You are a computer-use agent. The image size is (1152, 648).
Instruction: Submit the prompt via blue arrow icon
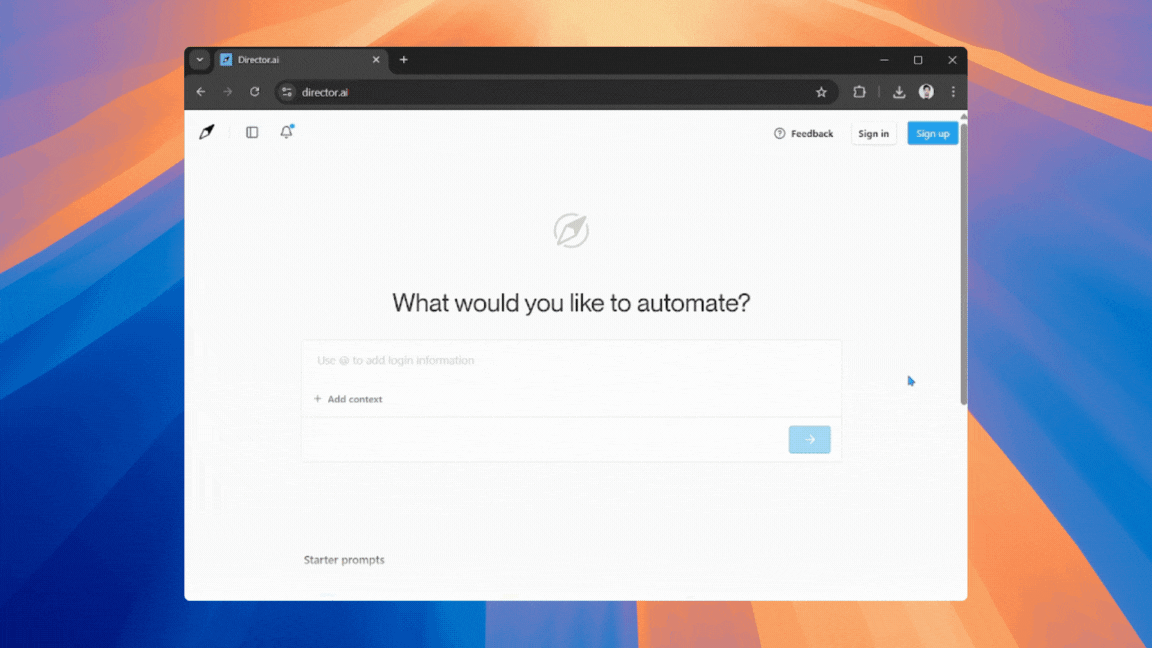[809, 439]
